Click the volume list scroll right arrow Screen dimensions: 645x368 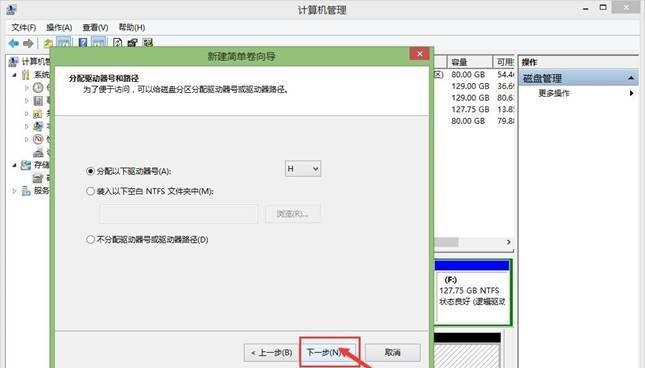coord(509,242)
